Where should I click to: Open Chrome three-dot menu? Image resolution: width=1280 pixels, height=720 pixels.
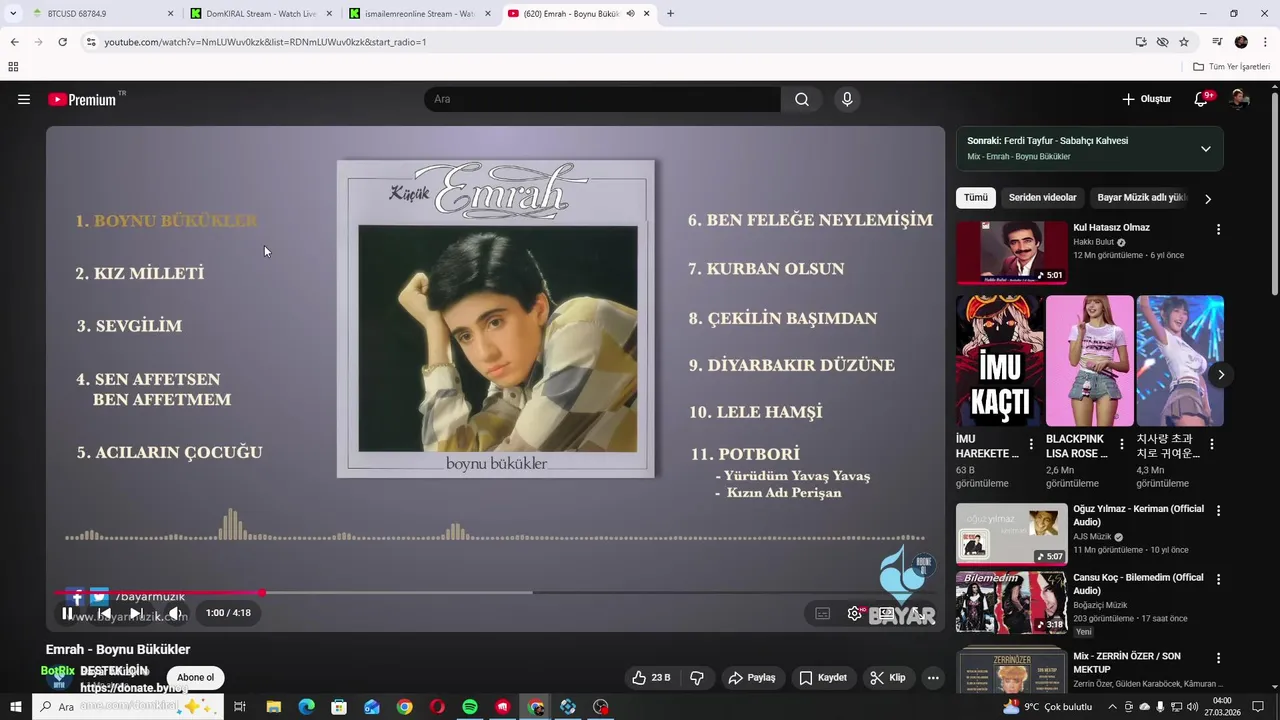[x=1265, y=42]
